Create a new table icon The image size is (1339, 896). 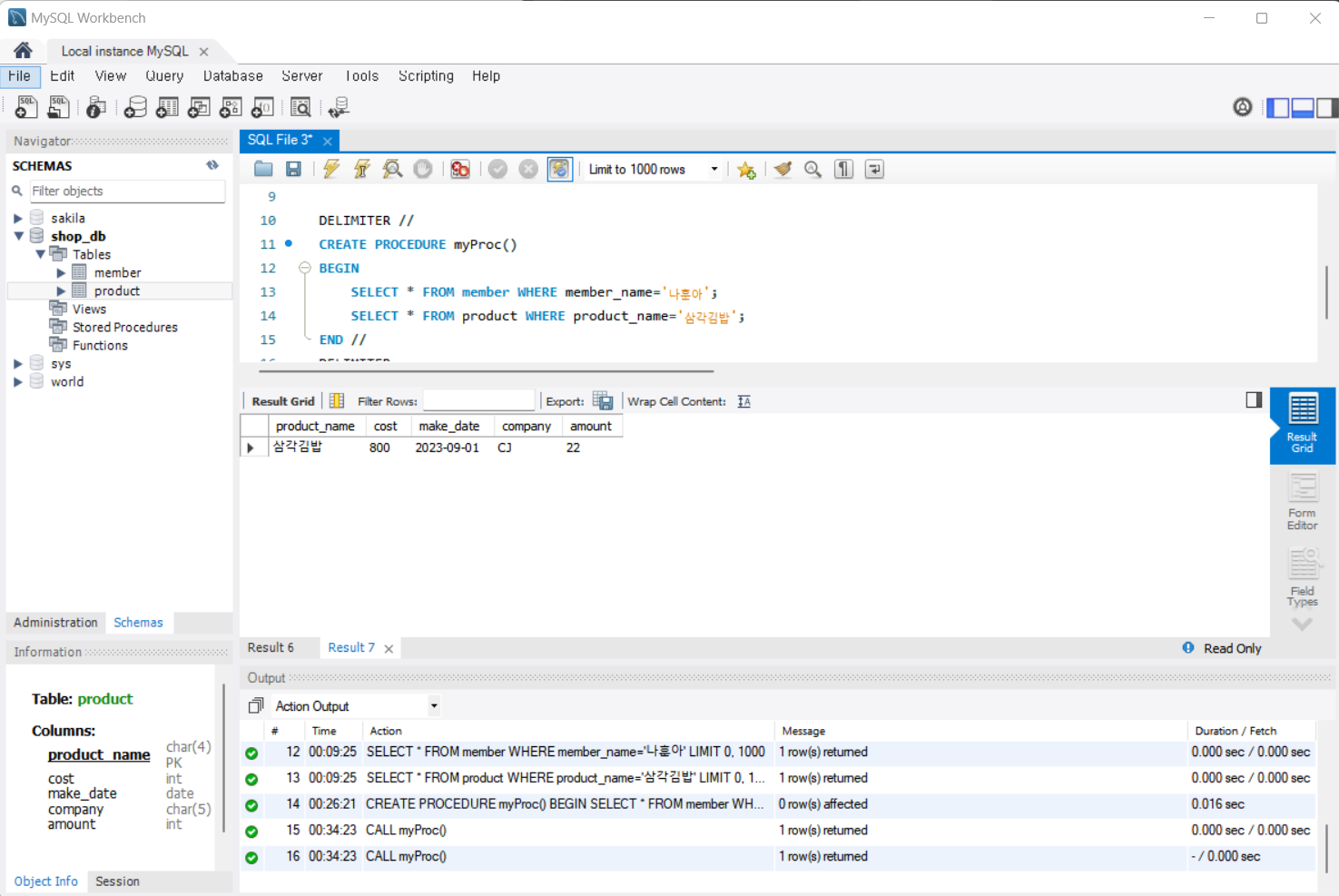167,107
